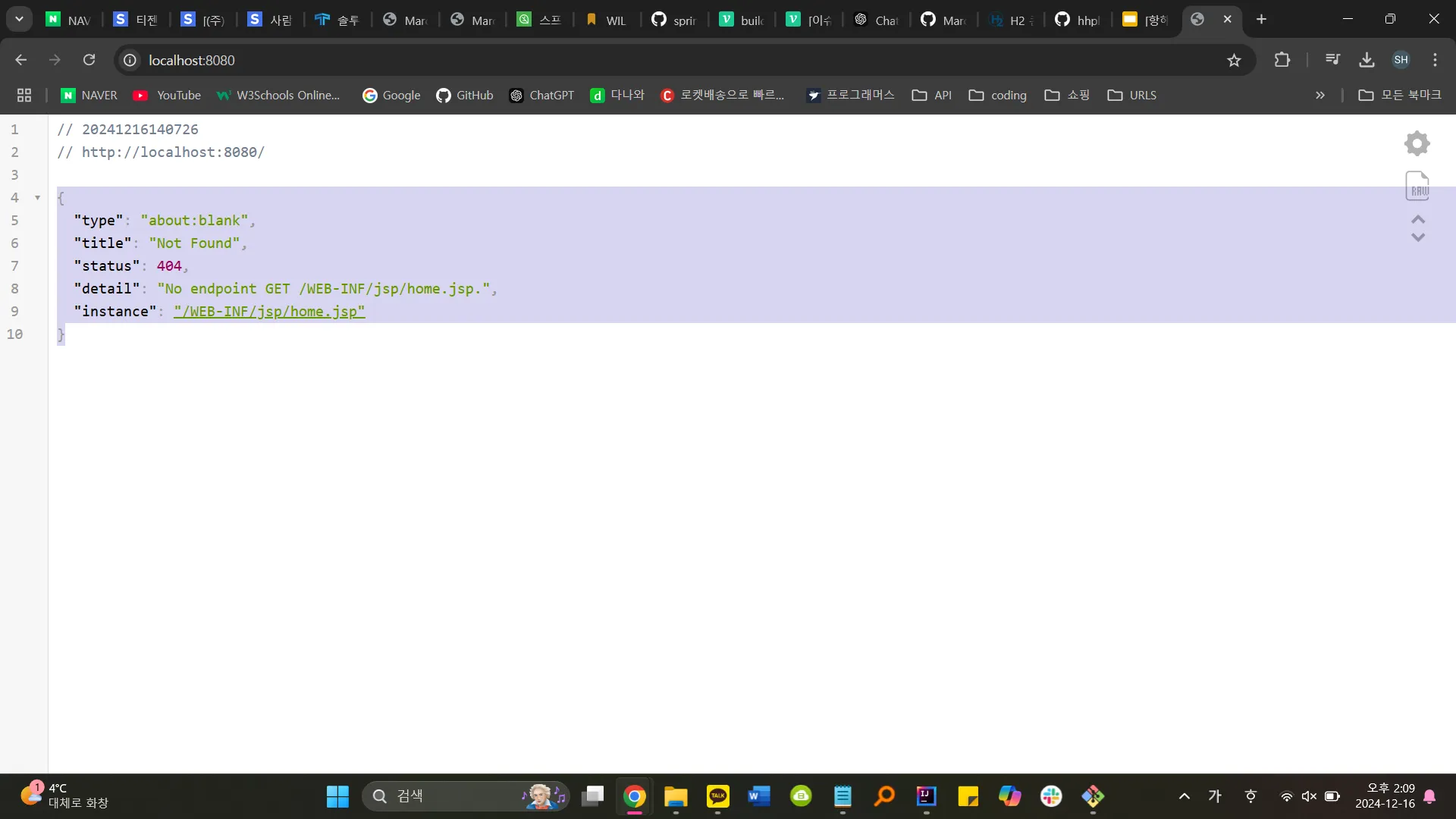Open NAVER bookmark folder

coord(88,94)
